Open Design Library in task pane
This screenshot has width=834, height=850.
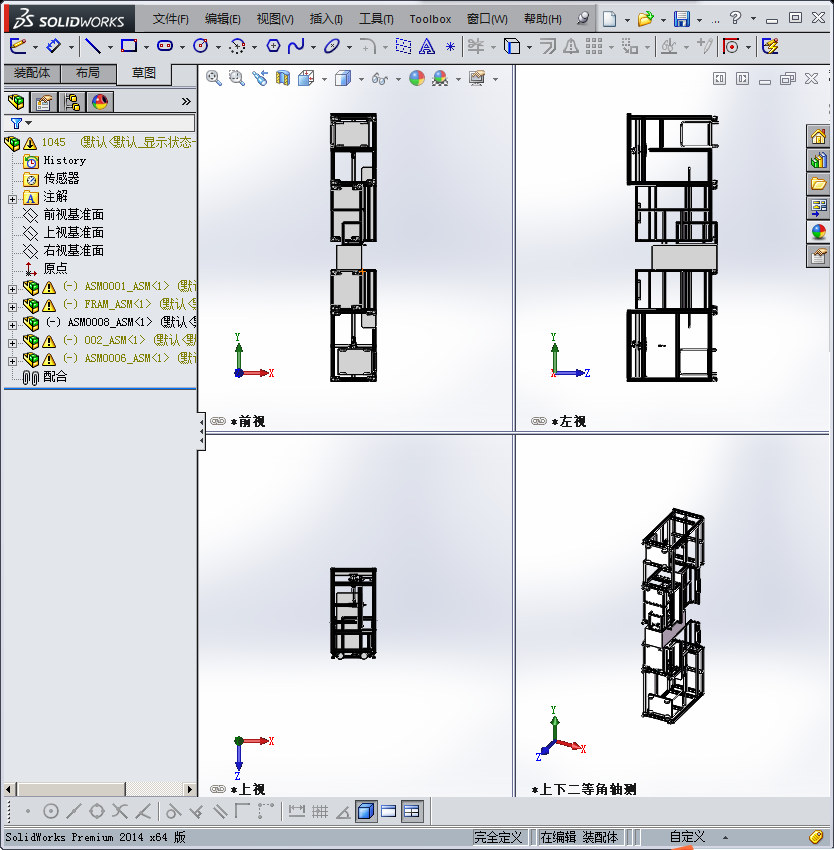point(818,160)
